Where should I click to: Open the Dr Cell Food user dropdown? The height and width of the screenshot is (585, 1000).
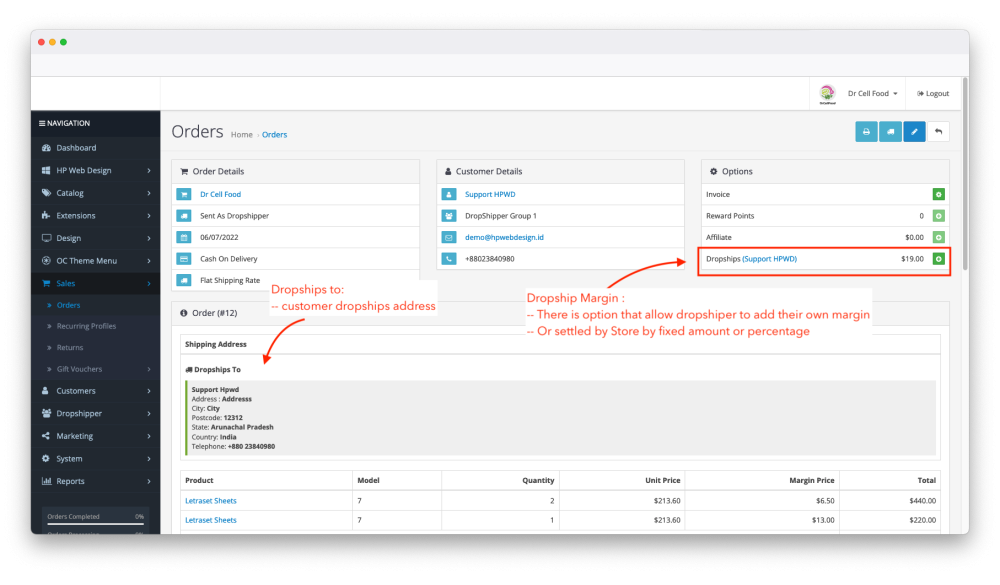[x=872, y=93]
